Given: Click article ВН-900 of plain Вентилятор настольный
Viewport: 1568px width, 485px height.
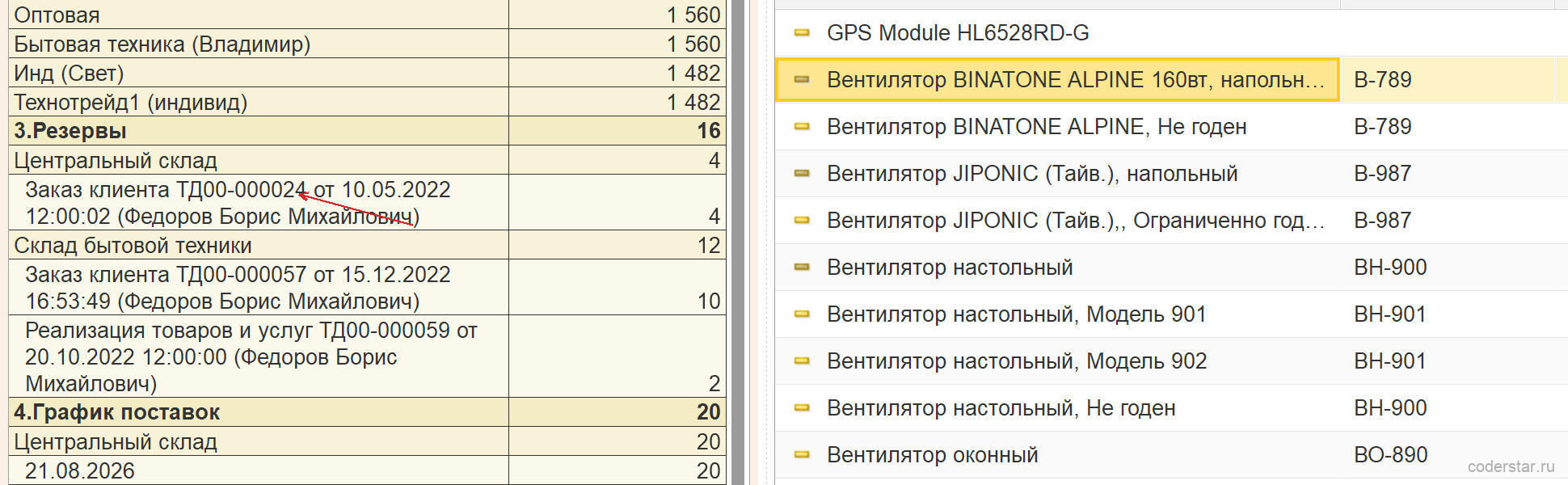Looking at the screenshot, I should (1390, 268).
